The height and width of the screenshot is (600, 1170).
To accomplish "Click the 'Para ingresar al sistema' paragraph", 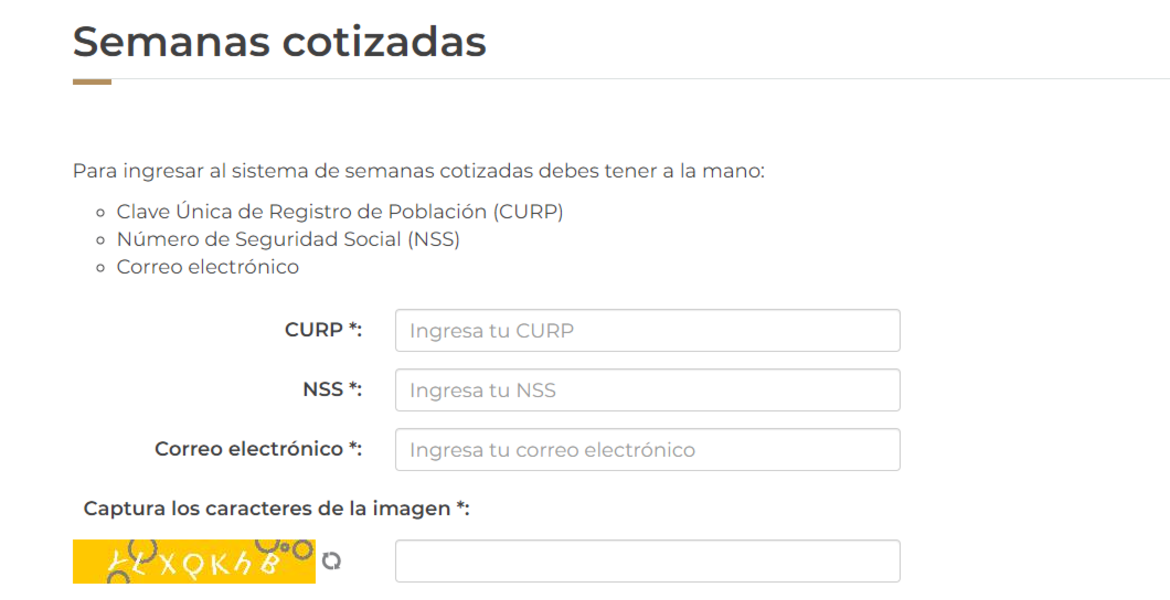I will [418, 171].
